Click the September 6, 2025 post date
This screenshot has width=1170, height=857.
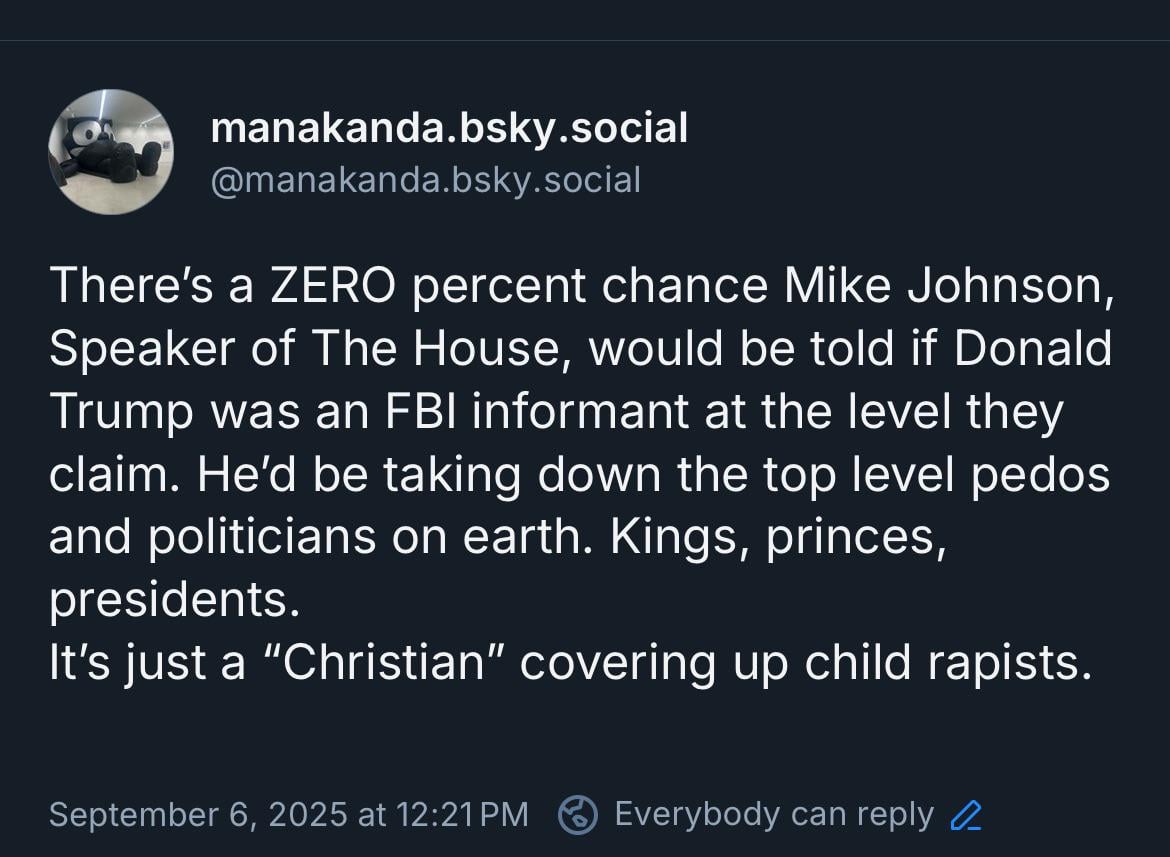(x=198, y=814)
